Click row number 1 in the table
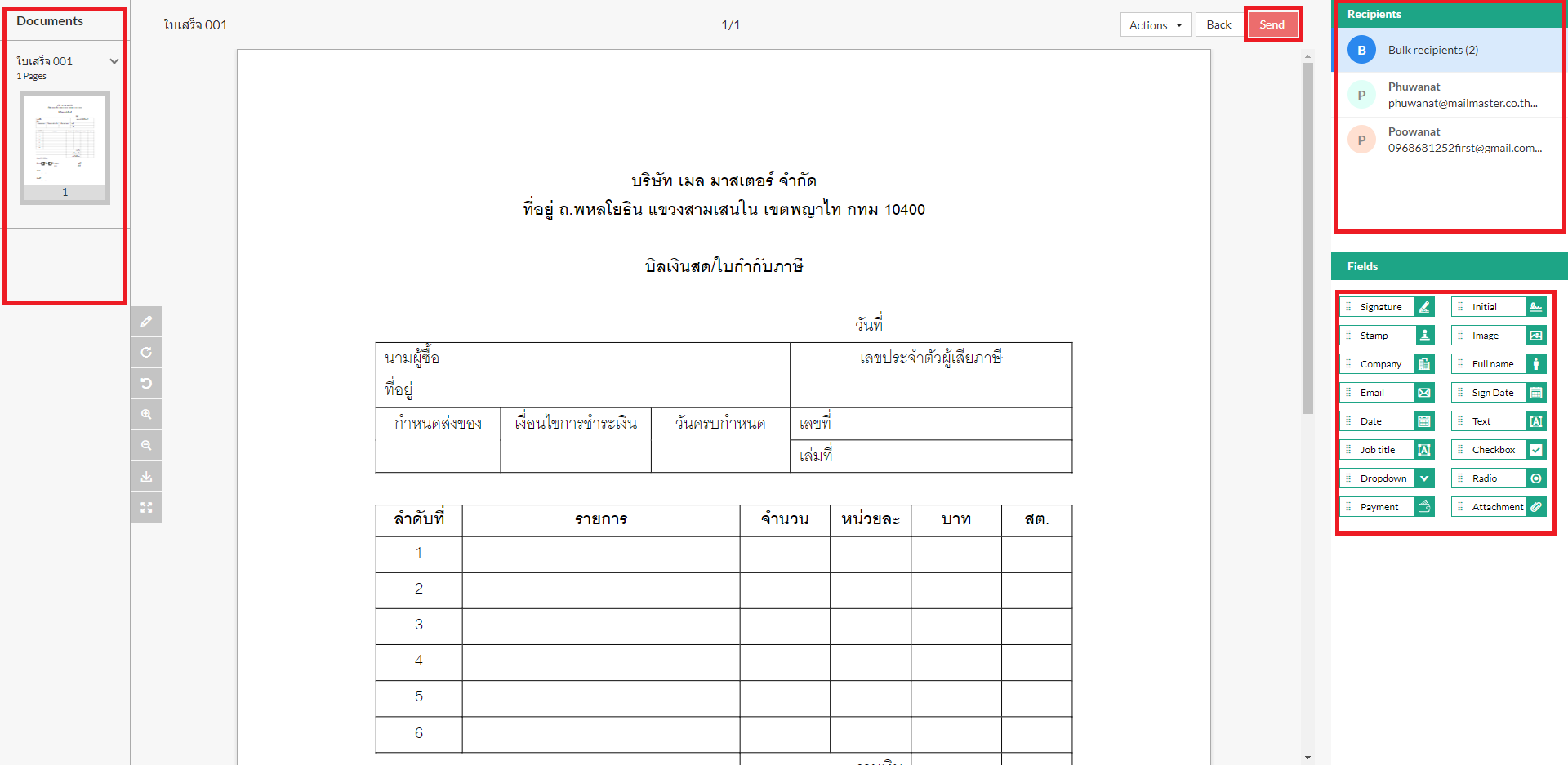The image size is (1568, 765). (x=419, y=554)
